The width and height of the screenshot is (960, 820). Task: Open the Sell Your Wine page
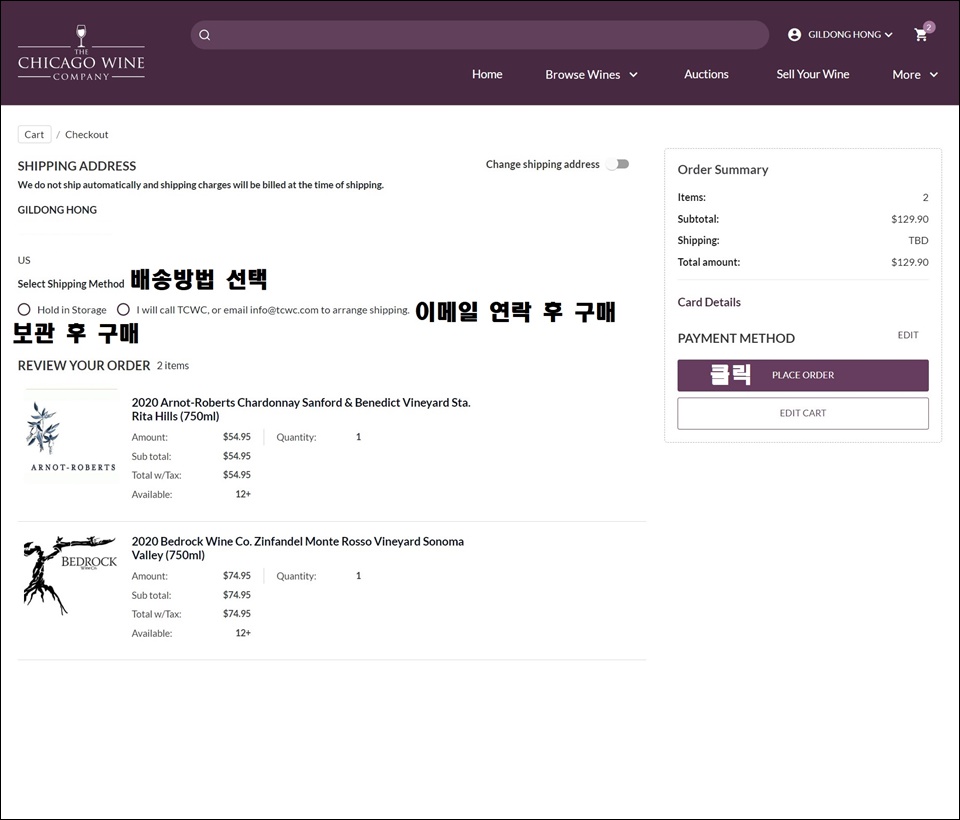click(x=813, y=74)
